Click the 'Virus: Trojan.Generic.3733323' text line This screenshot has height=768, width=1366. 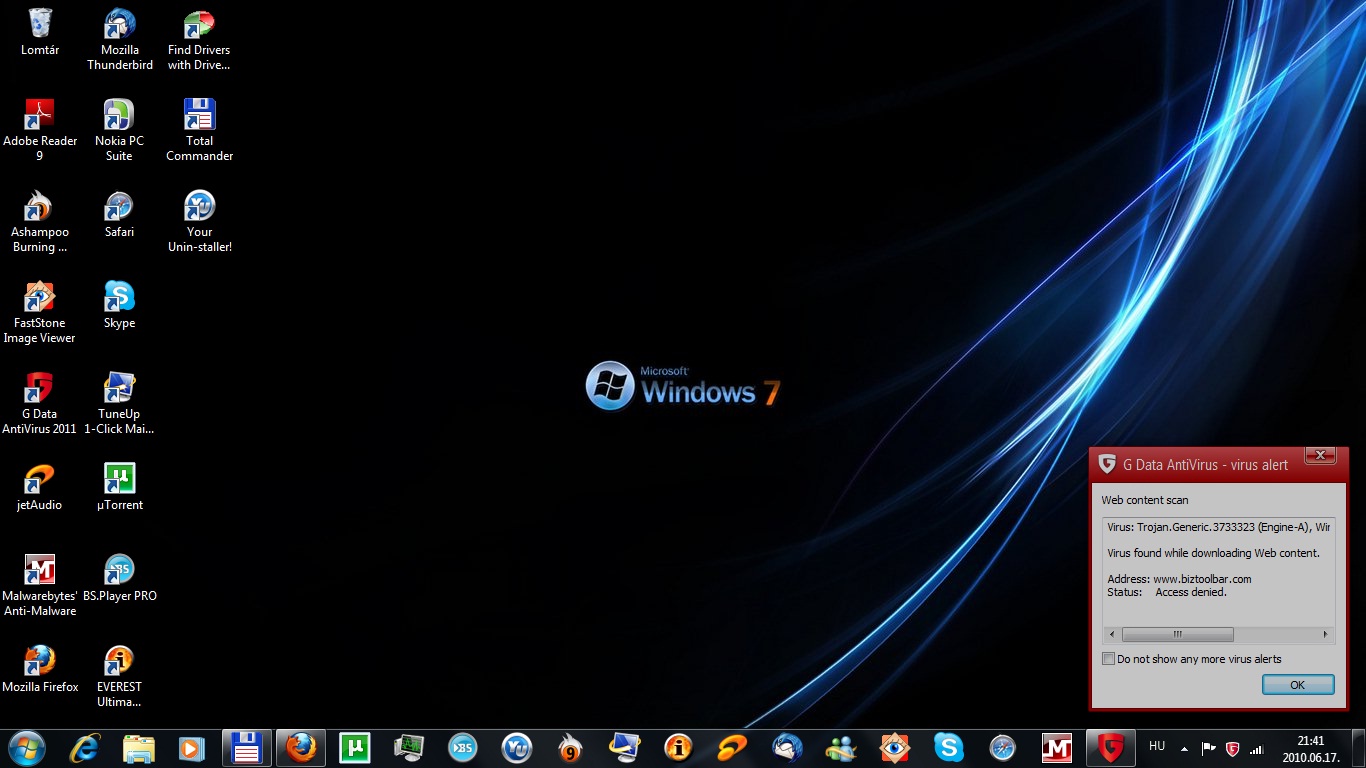click(x=1219, y=527)
